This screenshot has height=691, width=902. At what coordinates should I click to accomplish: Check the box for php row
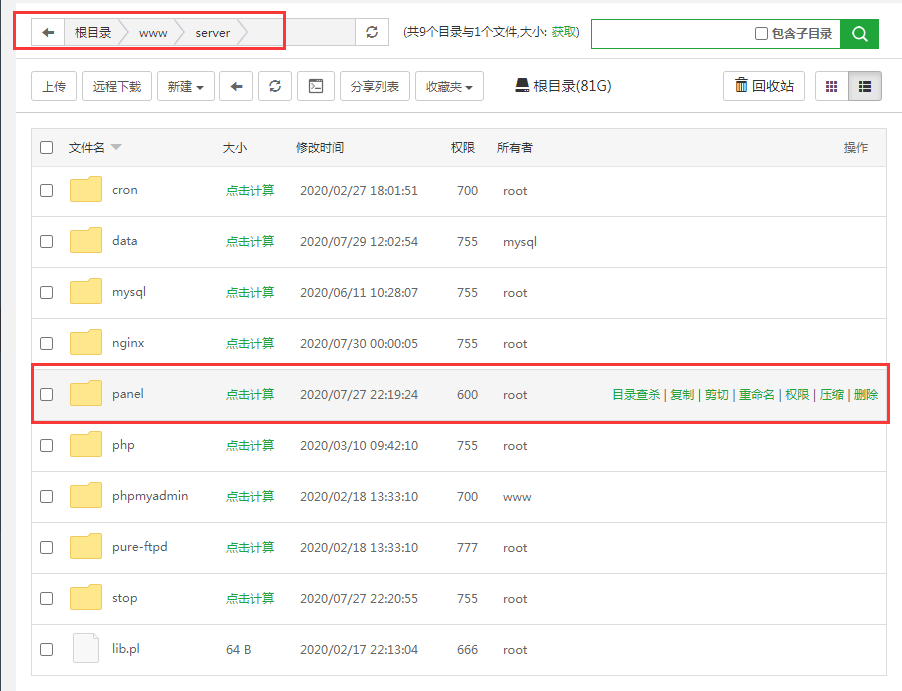[47, 445]
